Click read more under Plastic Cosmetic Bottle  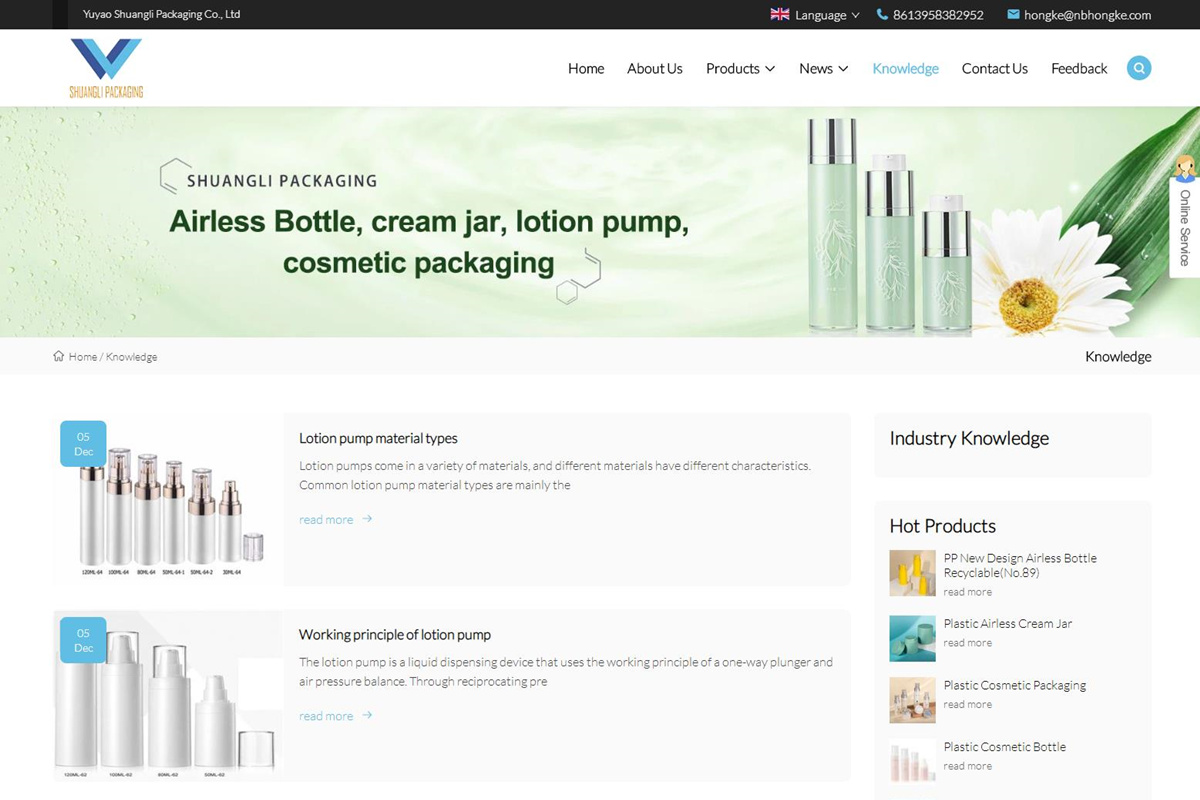(x=968, y=766)
